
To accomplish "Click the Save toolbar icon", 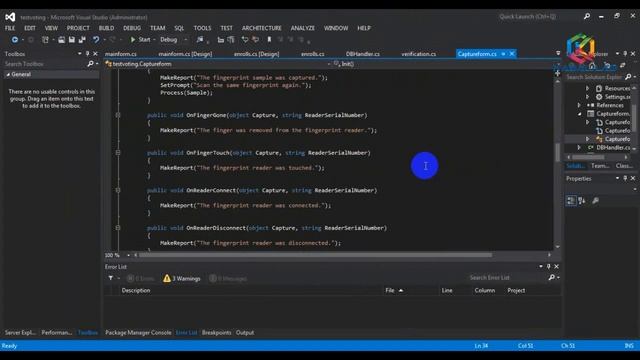I will (x=71, y=40).
